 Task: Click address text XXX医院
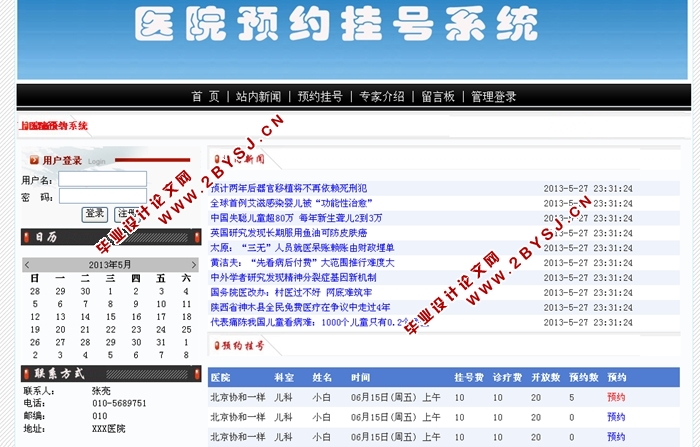(108, 429)
